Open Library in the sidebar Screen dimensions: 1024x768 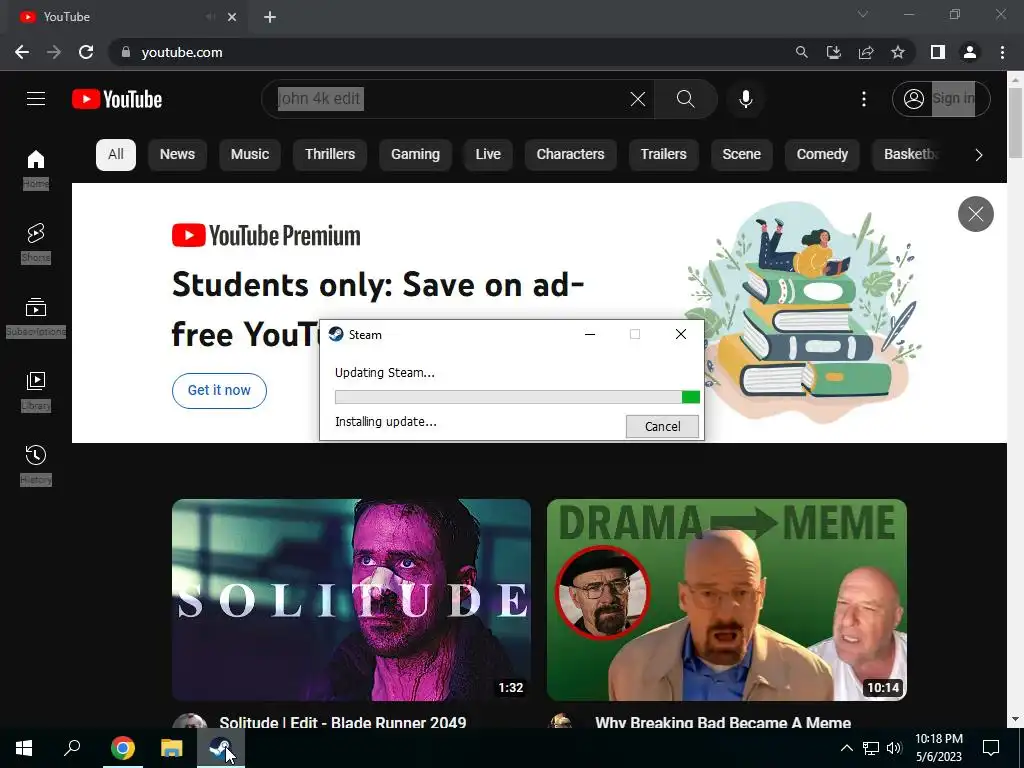coord(36,391)
